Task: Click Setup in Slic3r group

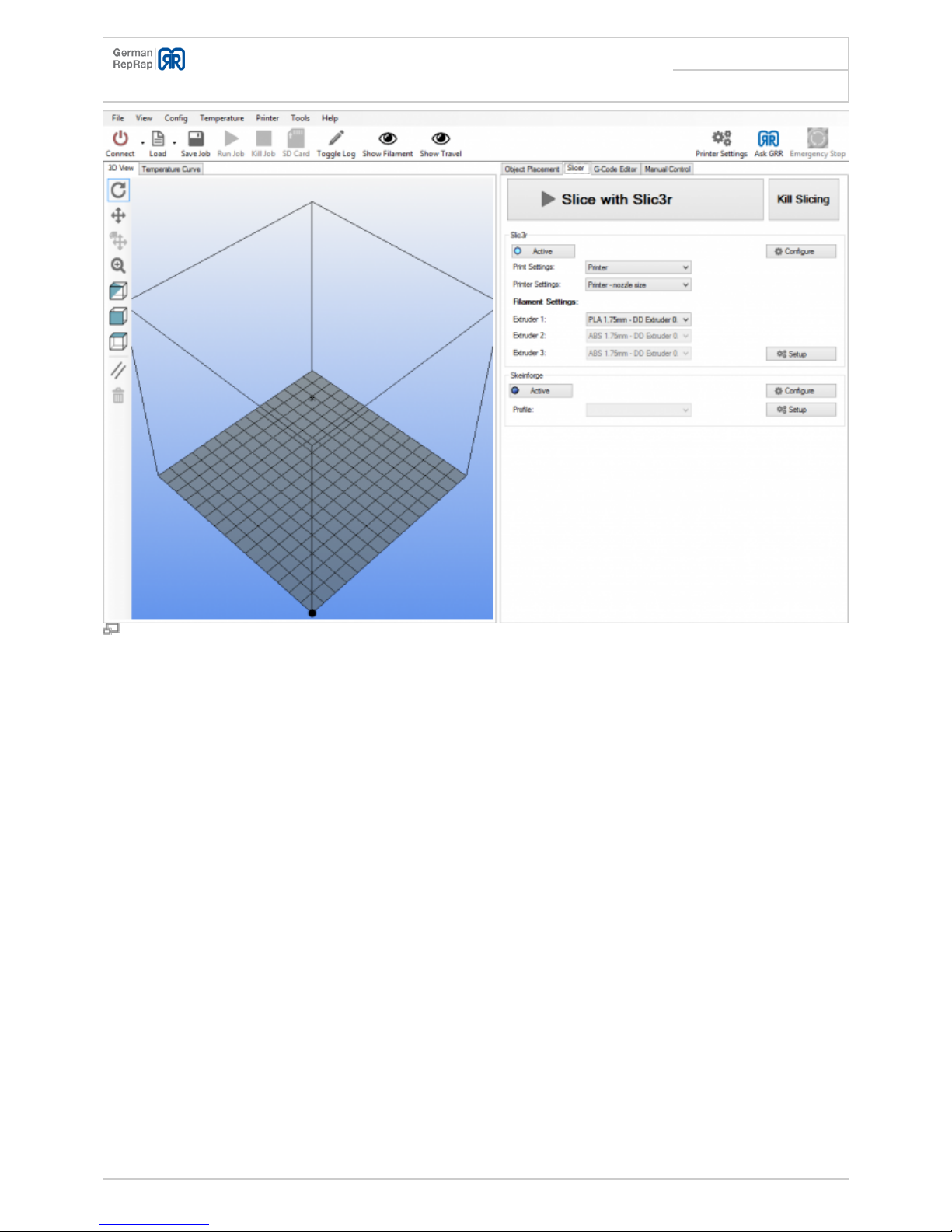Action: [x=801, y=354]
